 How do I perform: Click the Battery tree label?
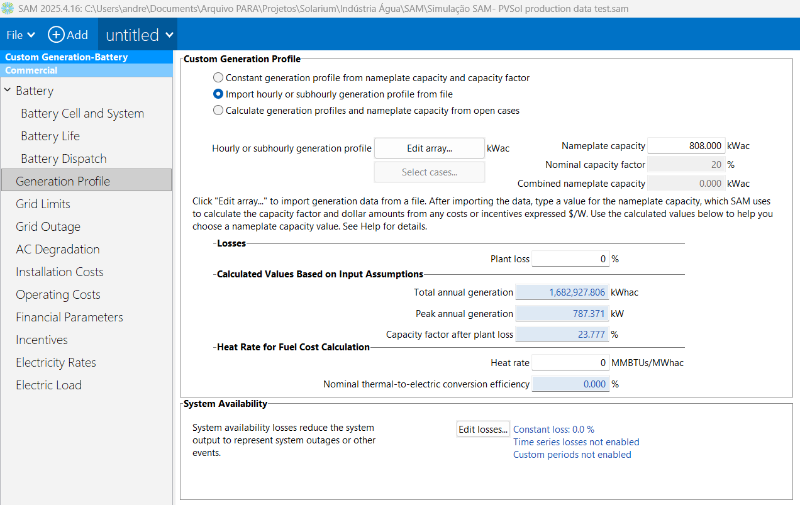(x=35, y=90)
